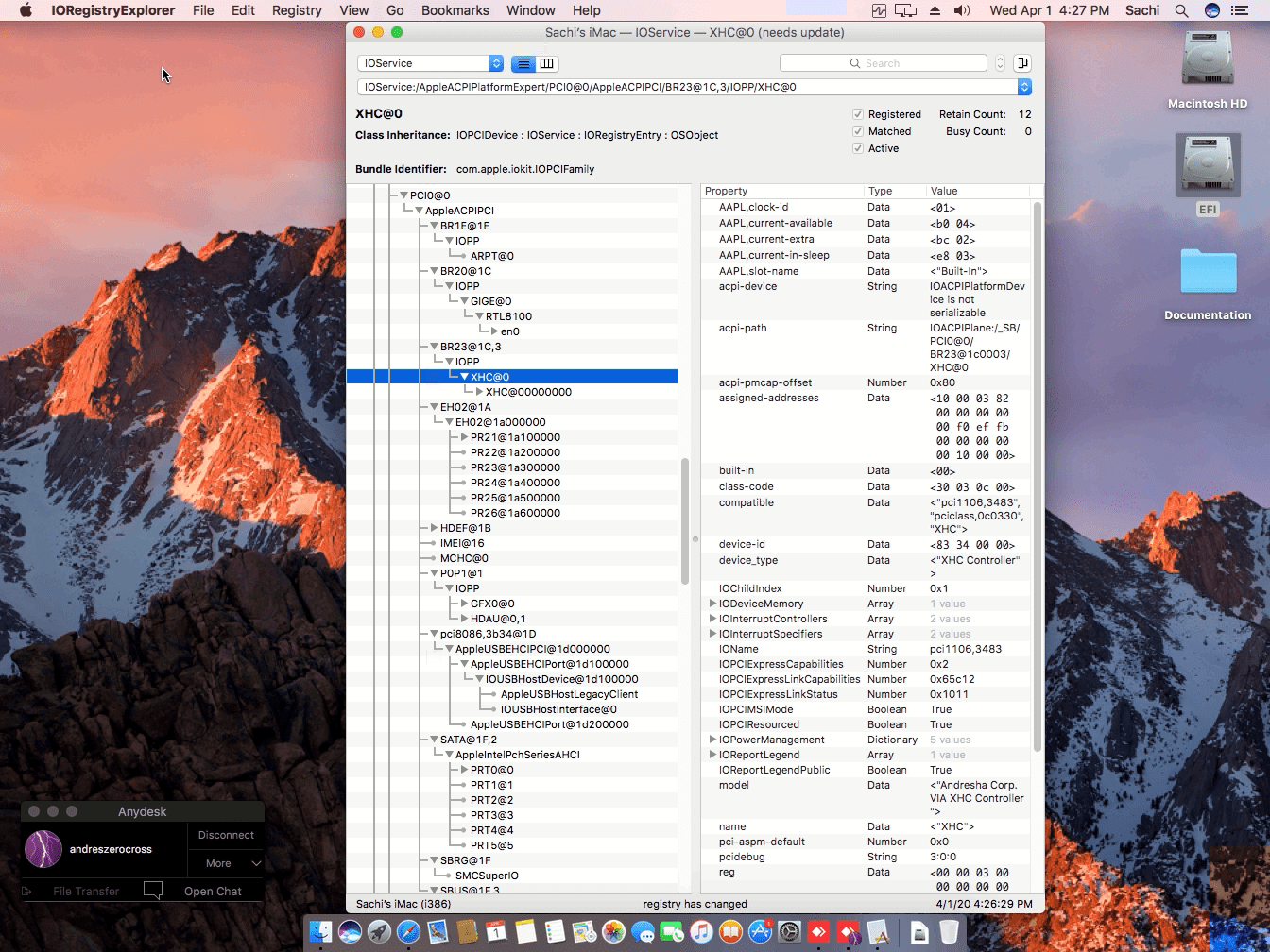Open FaceTime from the dock
Viewport: 1270px width, 952px height.
pyautogui.click(x=673, y=933)
